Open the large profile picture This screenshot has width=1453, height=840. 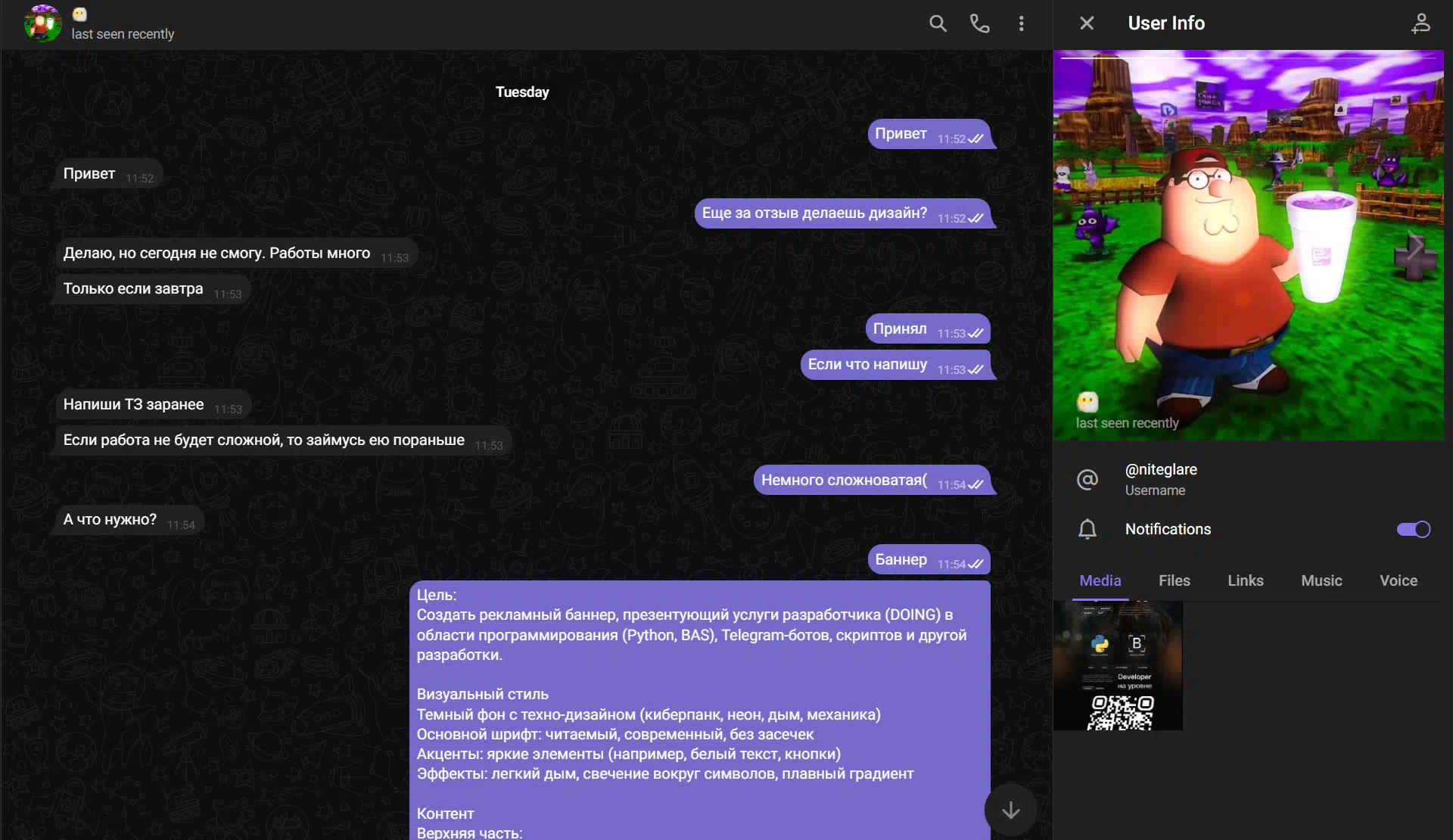(1249, 245)
